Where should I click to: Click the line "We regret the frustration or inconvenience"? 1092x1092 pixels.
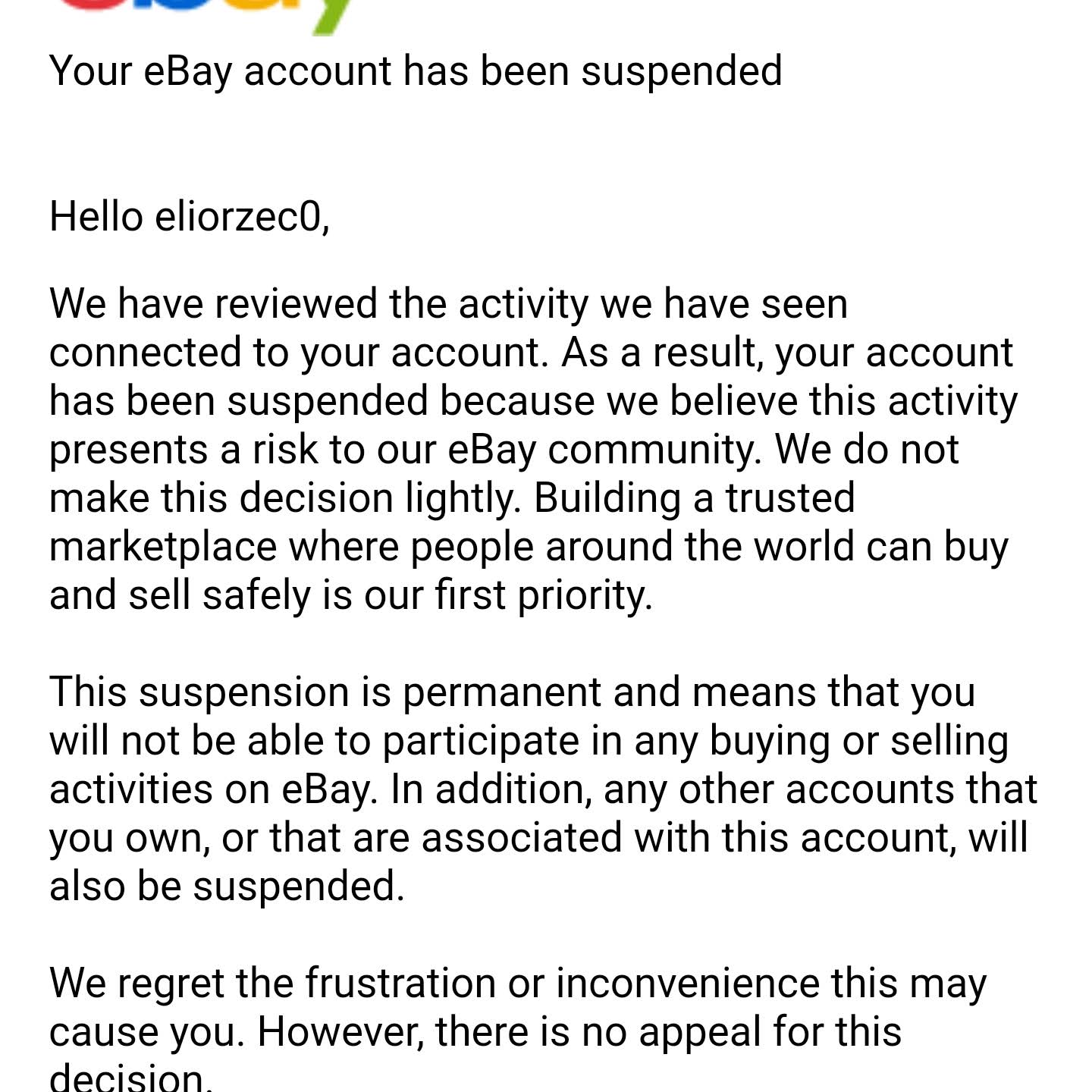517,984
